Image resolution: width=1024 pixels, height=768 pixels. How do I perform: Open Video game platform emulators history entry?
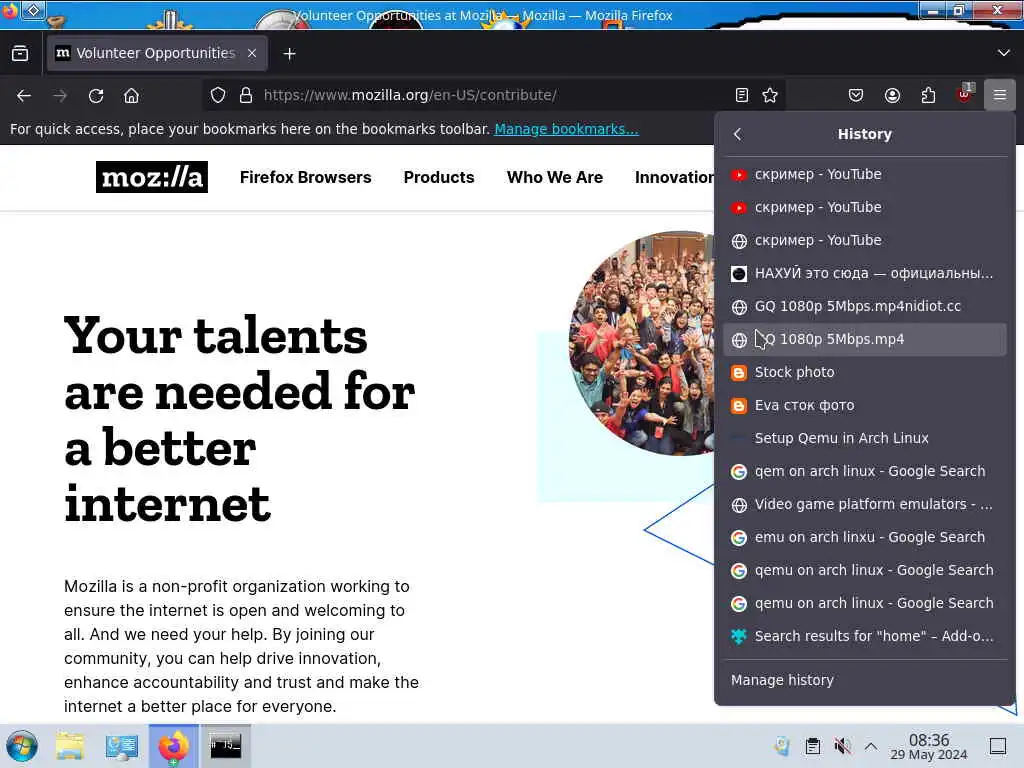(865, 504)
